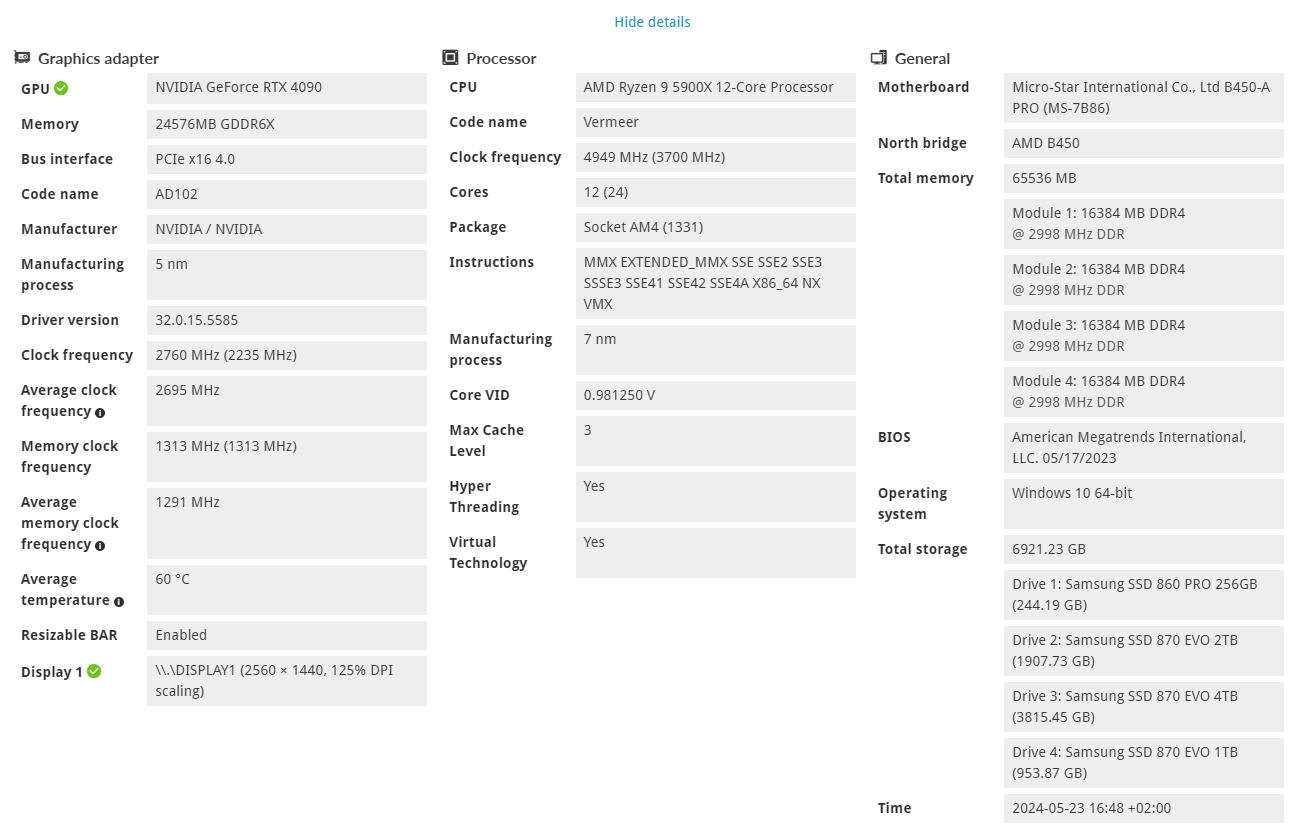This screenshot has height=828, width=1289.
Task: Click the General section heading
Action: pyautogui.click(x=922, y=58)
